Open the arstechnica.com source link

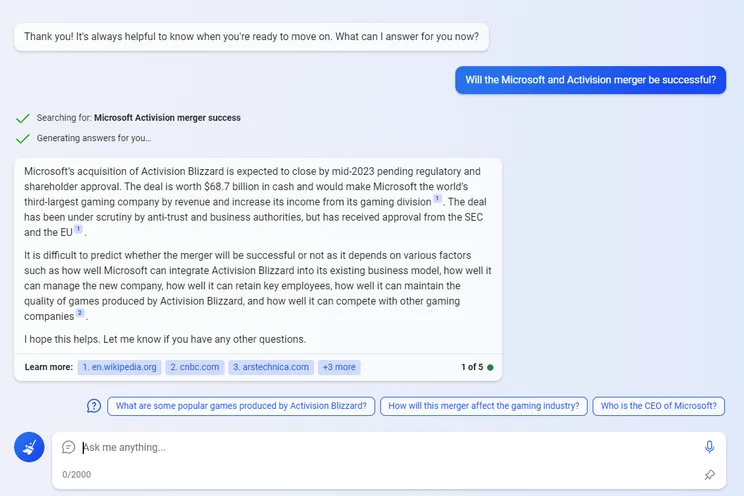pyautogui.click(x=271, y=367)
